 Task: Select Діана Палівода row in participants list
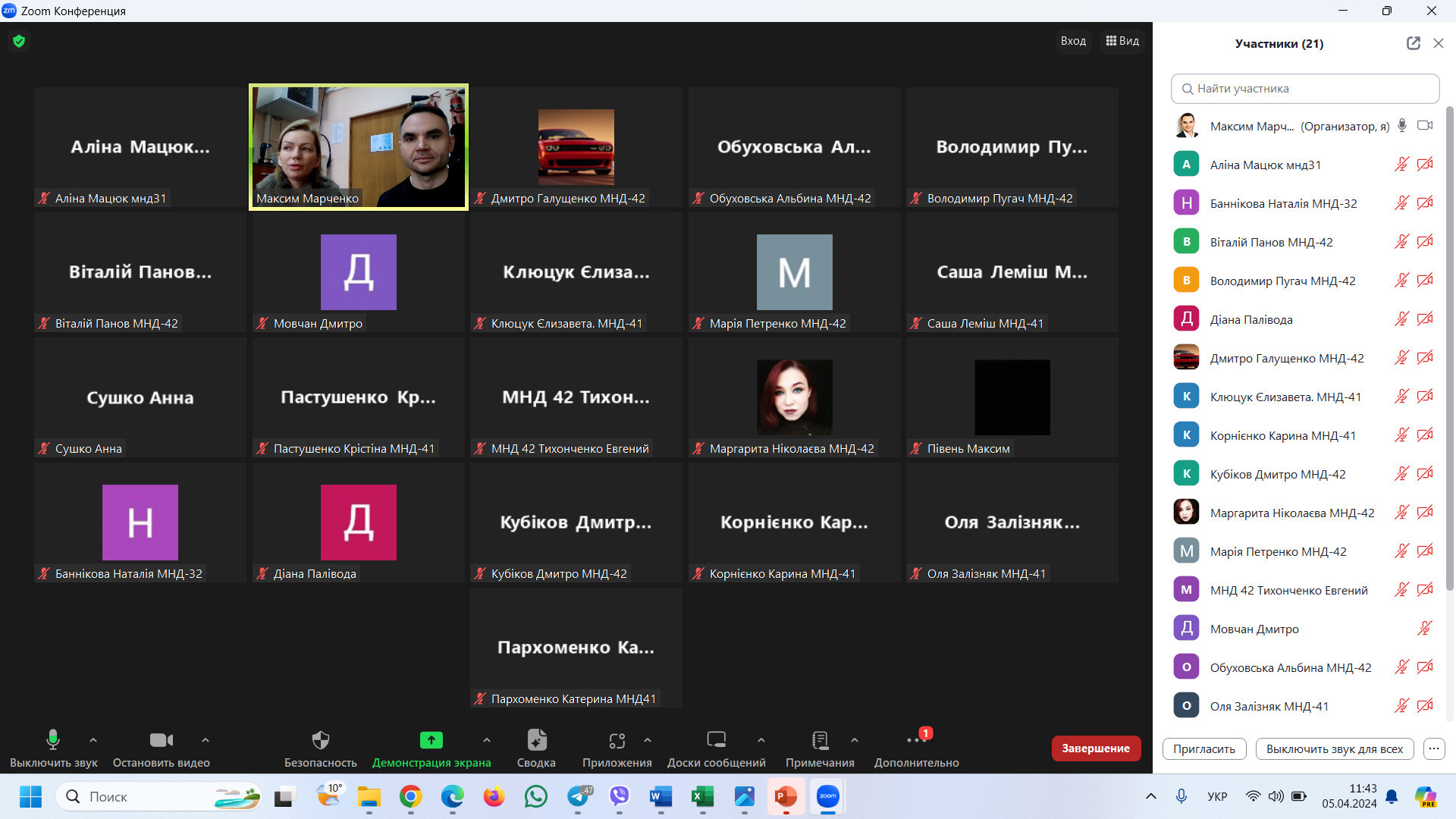[1303, 319]
